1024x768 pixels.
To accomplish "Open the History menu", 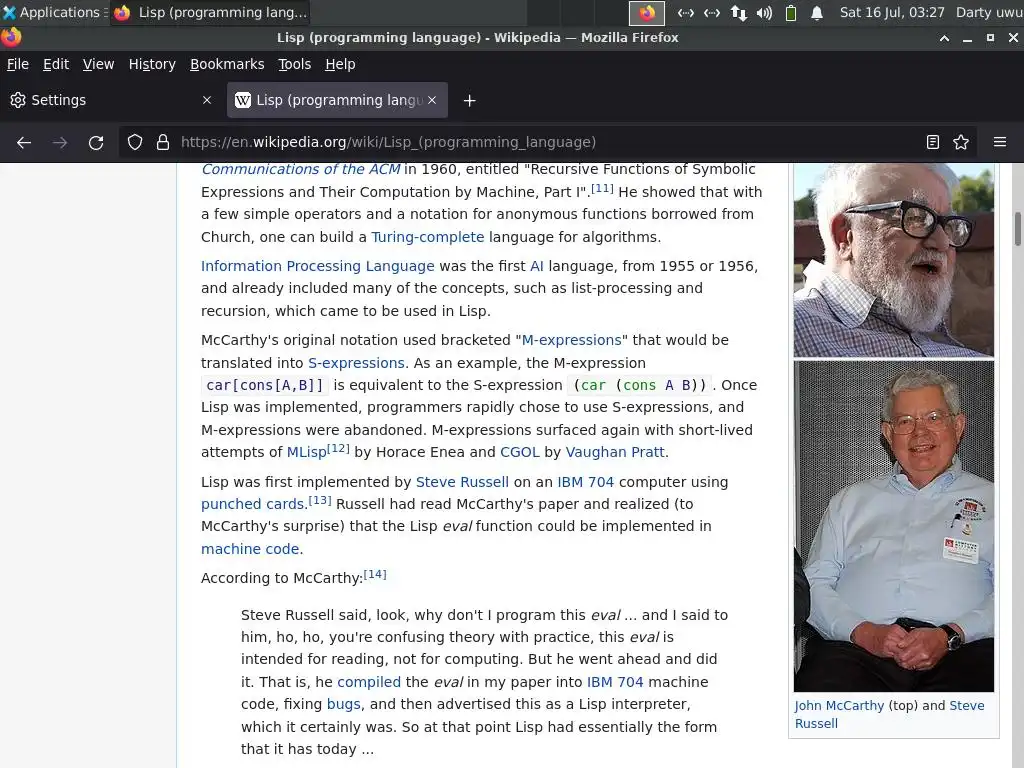I will click(152, 64).
